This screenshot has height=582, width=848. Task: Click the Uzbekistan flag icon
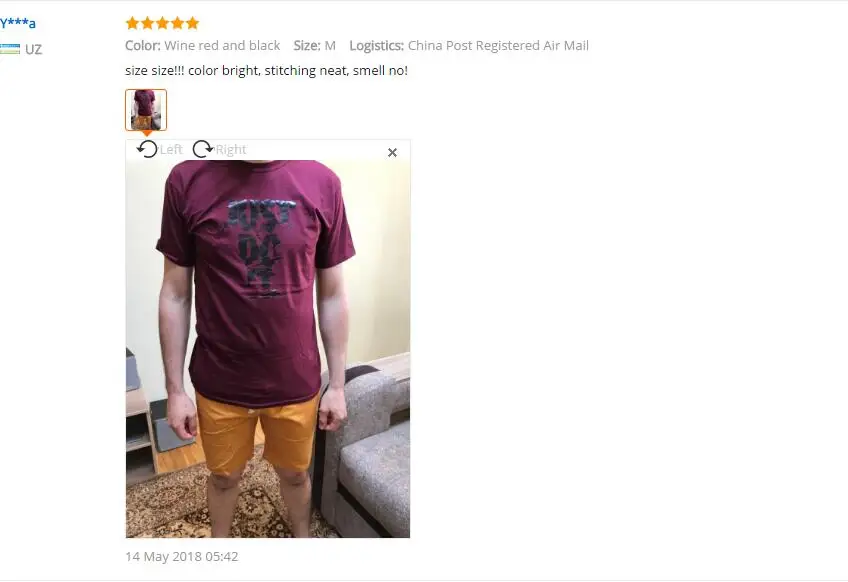pos(10,49)
